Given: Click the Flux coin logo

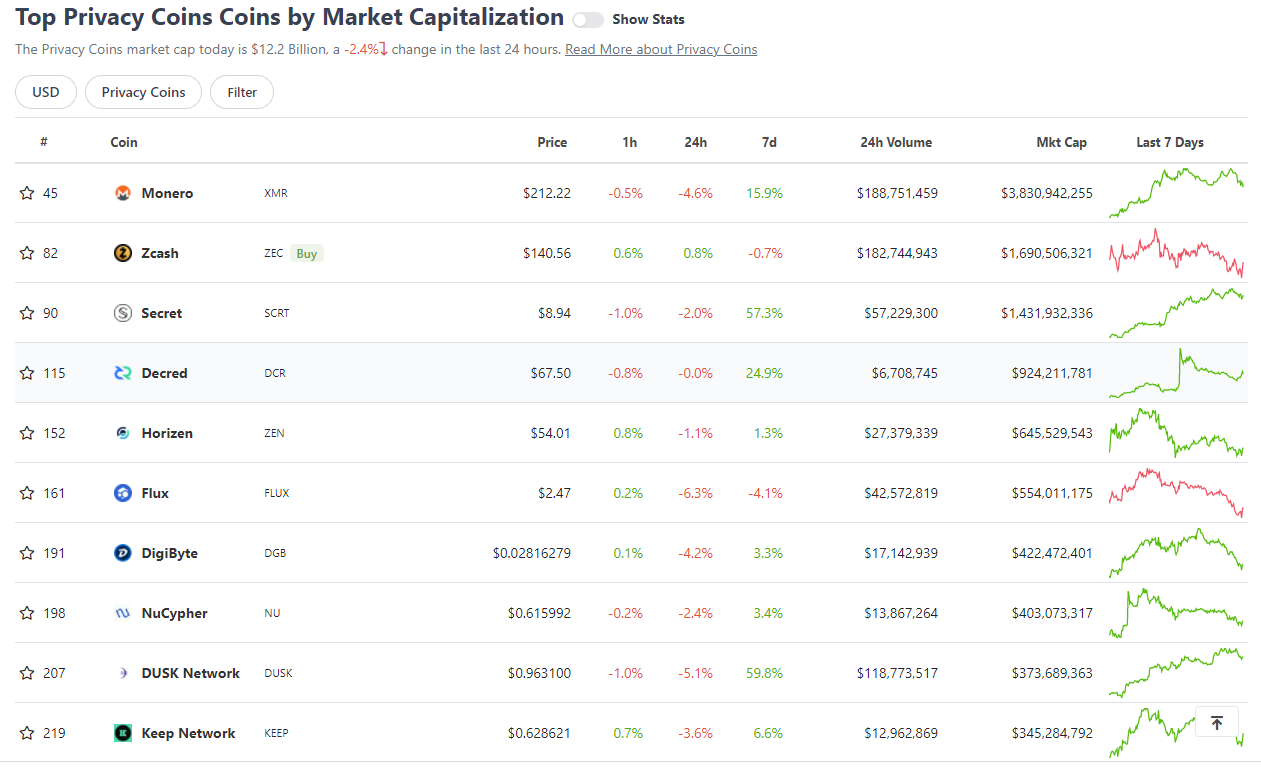Looking at the screenshot, I should 122,492.
